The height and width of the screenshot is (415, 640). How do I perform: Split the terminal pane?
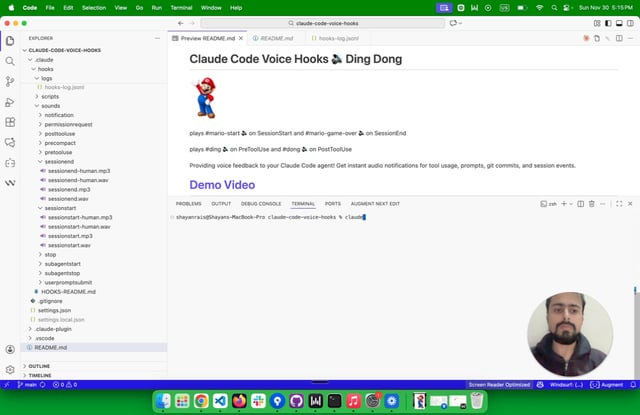point(580,204)
